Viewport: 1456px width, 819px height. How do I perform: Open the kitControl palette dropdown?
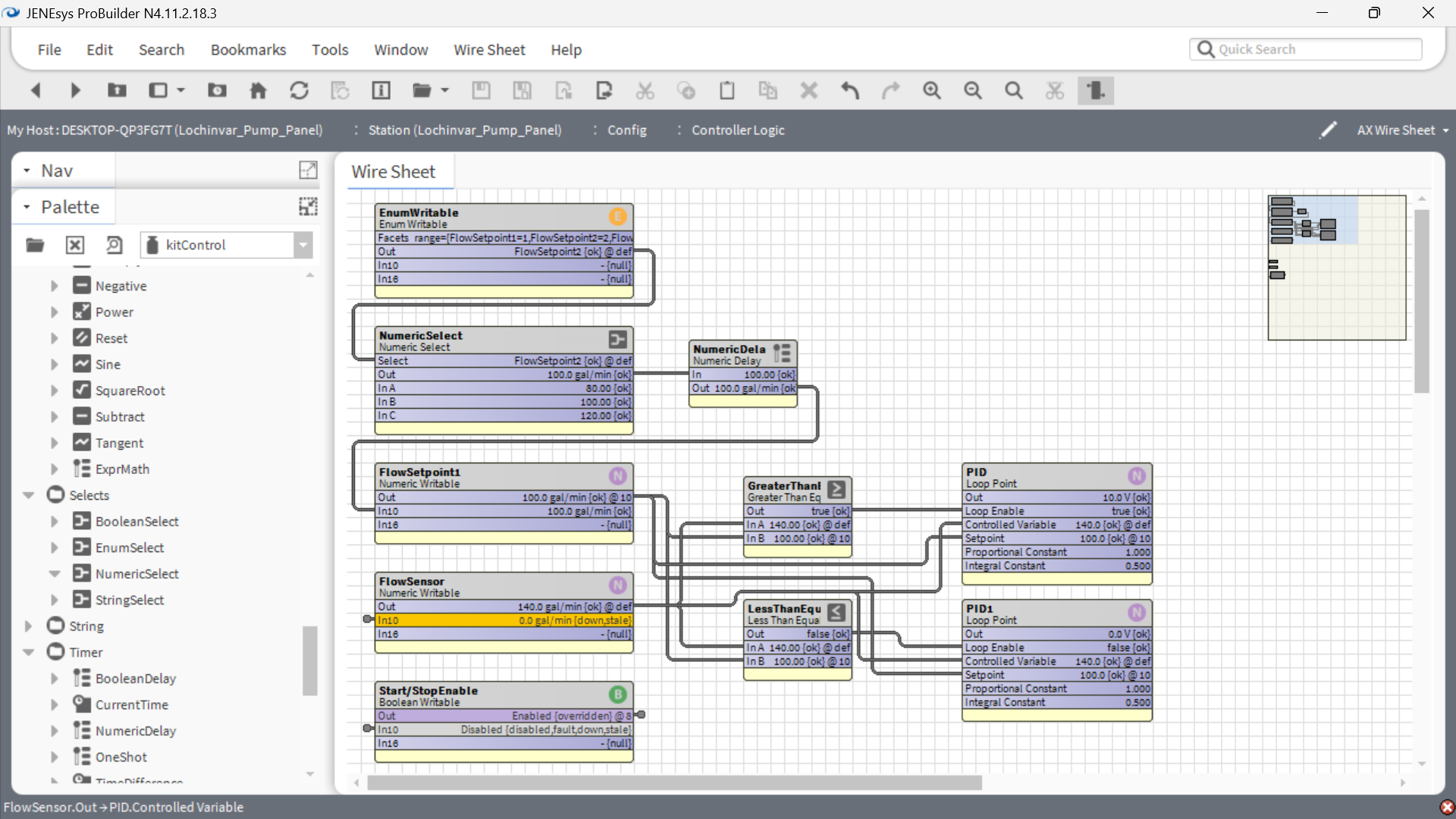click(303, 245)
